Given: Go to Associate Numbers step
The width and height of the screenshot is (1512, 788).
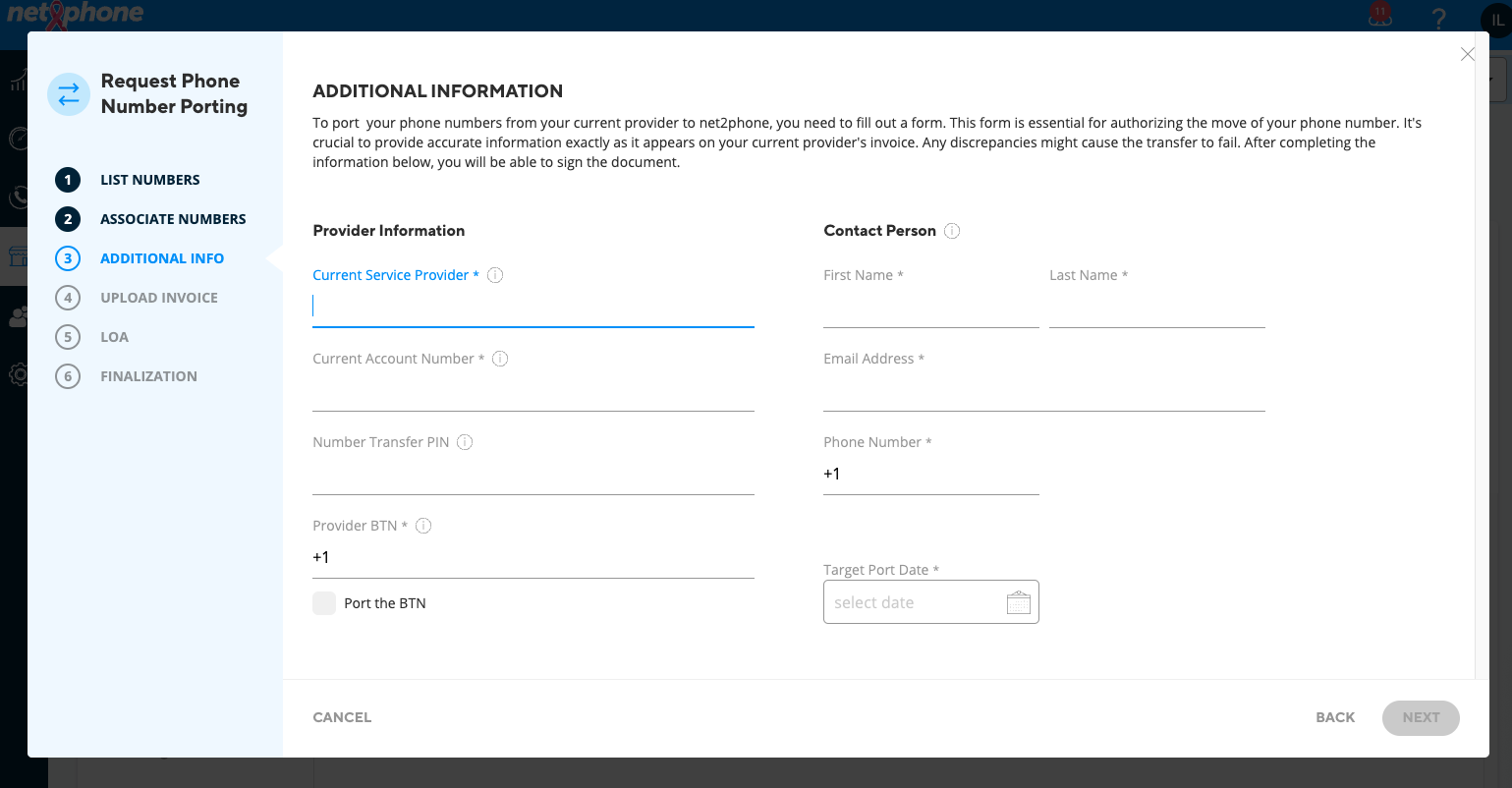Looking at the screenshot, I should pos(173,219).
